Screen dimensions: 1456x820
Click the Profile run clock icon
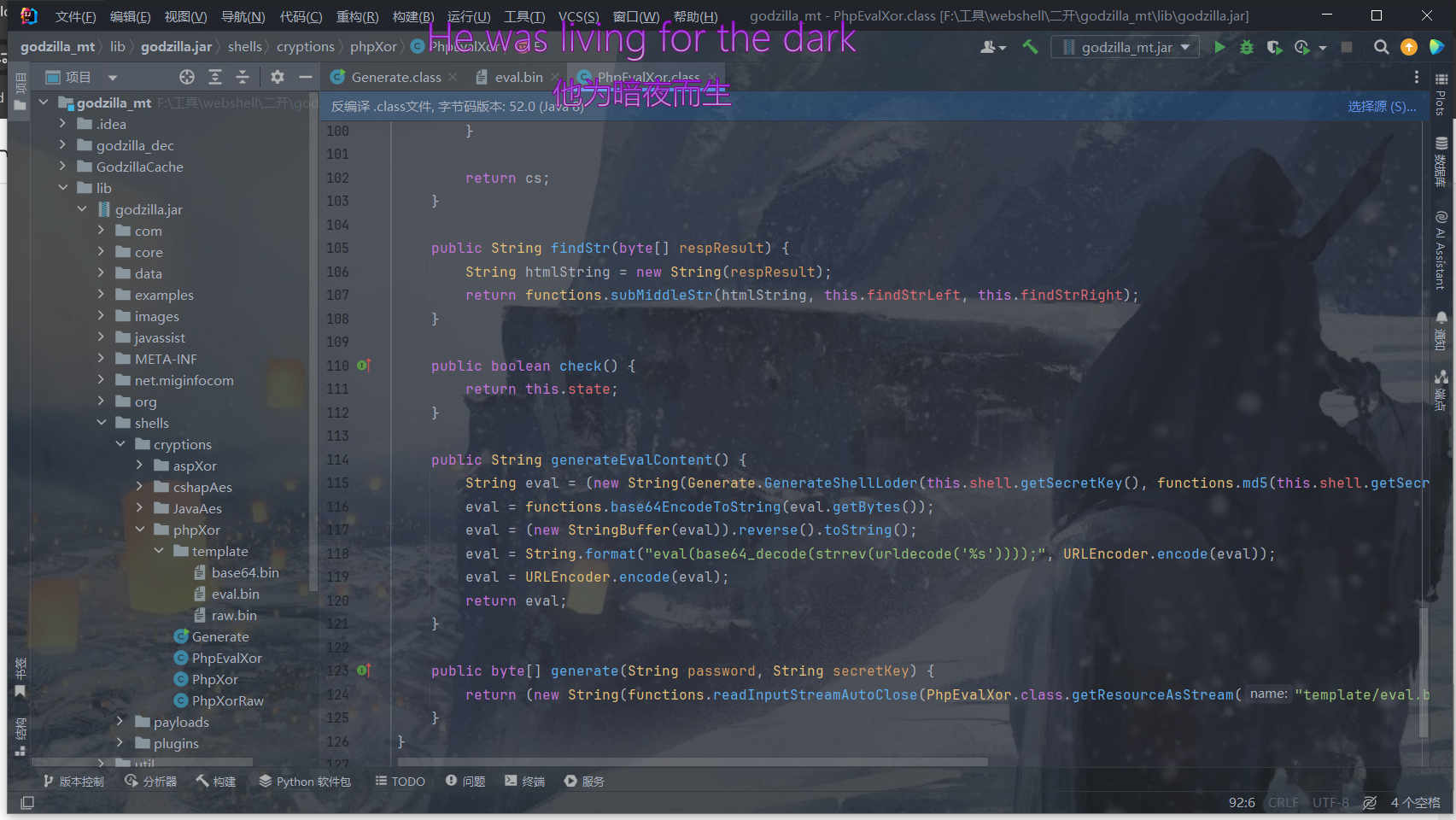click(x=1301, y=47)
